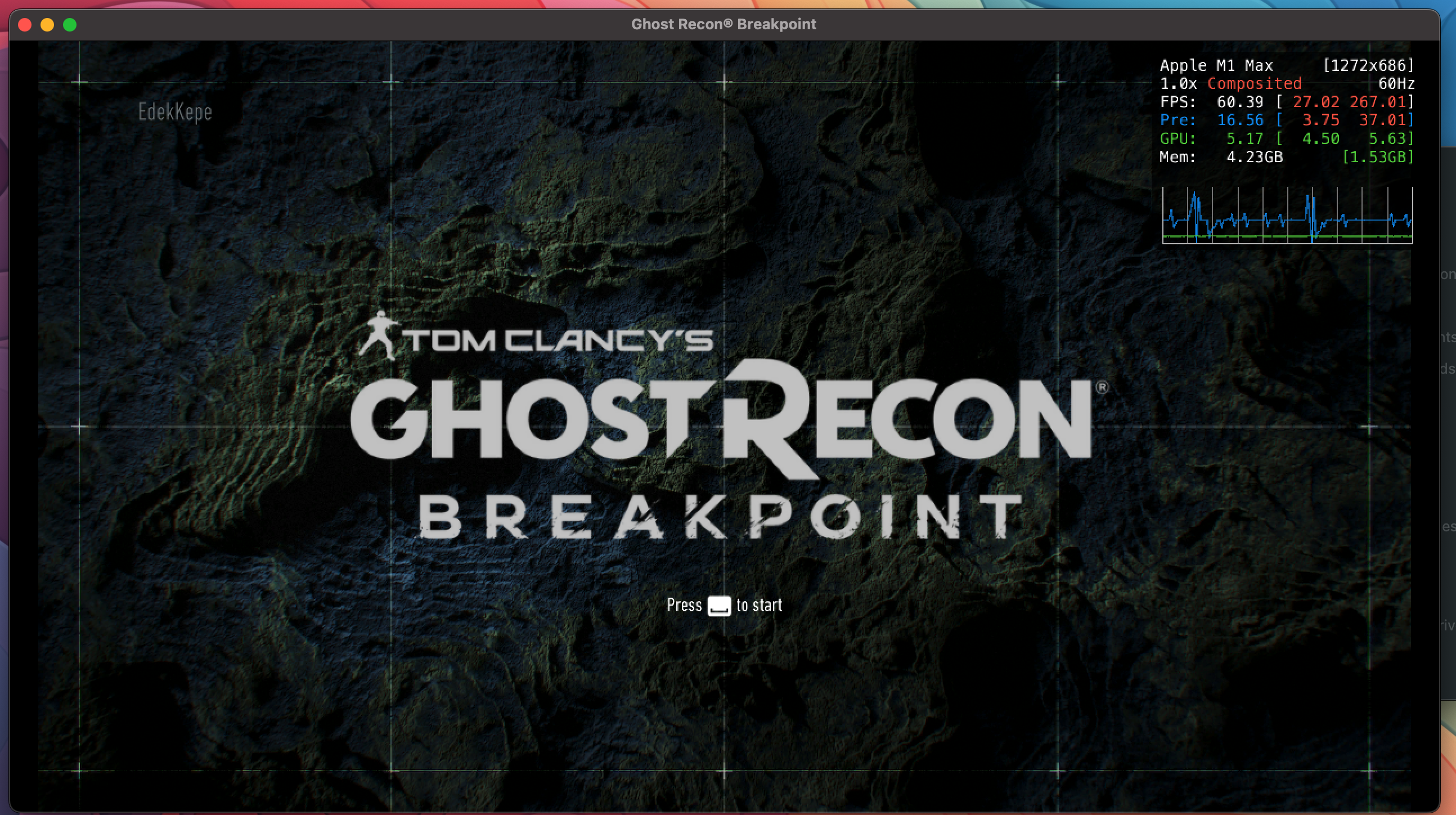Screen dimensions: 1456x815
Task: Click the registered trademark symbol beside RECON
Action: point(1102,387)
